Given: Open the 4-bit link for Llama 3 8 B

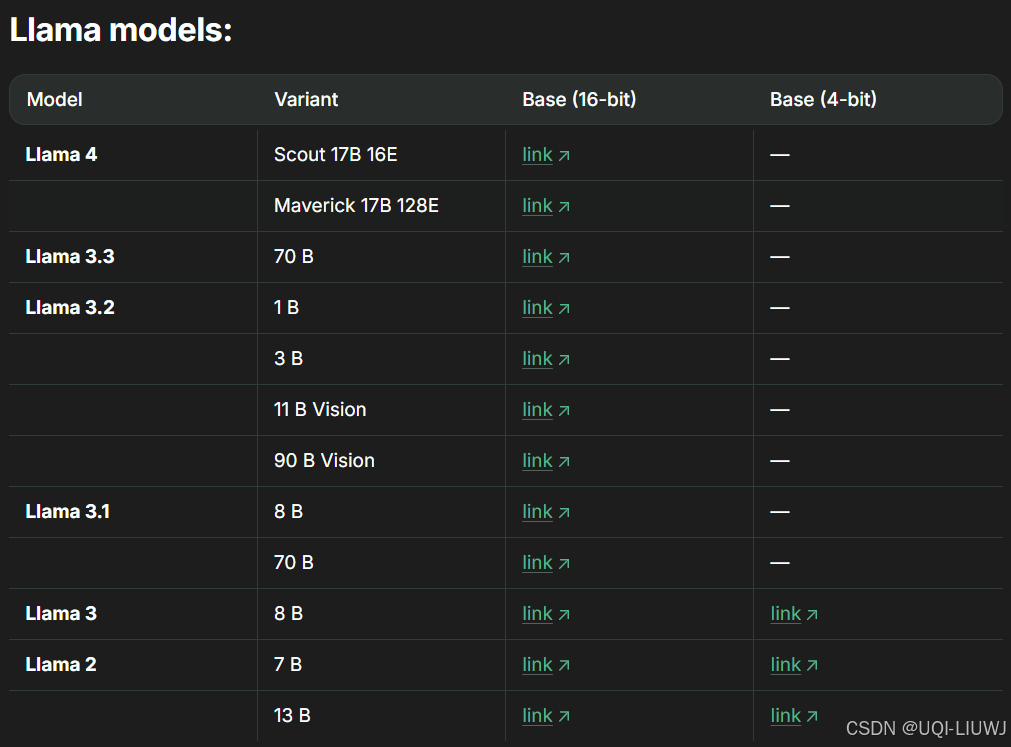Looking at the screenshot, I should click(x=794, y=613).
